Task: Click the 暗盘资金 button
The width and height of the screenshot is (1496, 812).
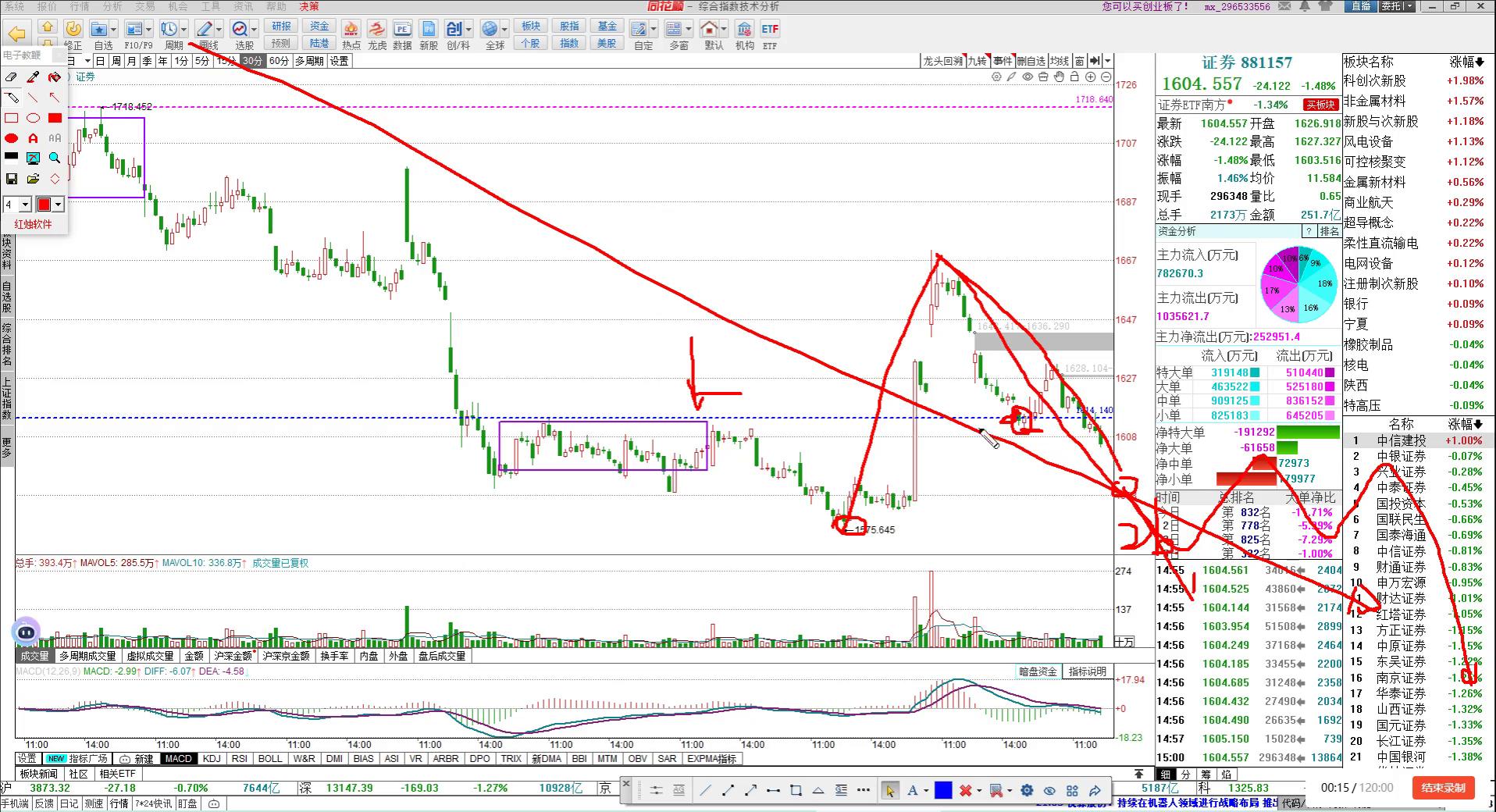Action: pos(1038,671)
